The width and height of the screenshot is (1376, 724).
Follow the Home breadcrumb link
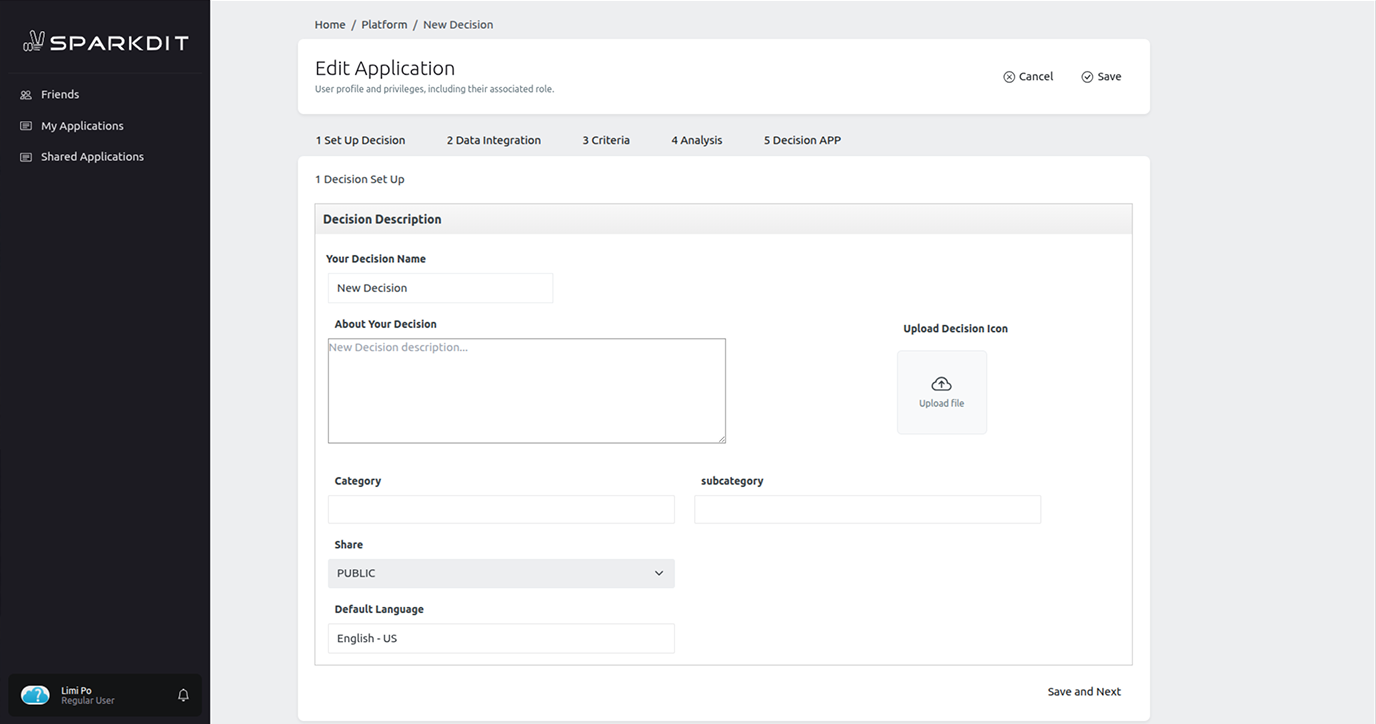coord(329,24)
